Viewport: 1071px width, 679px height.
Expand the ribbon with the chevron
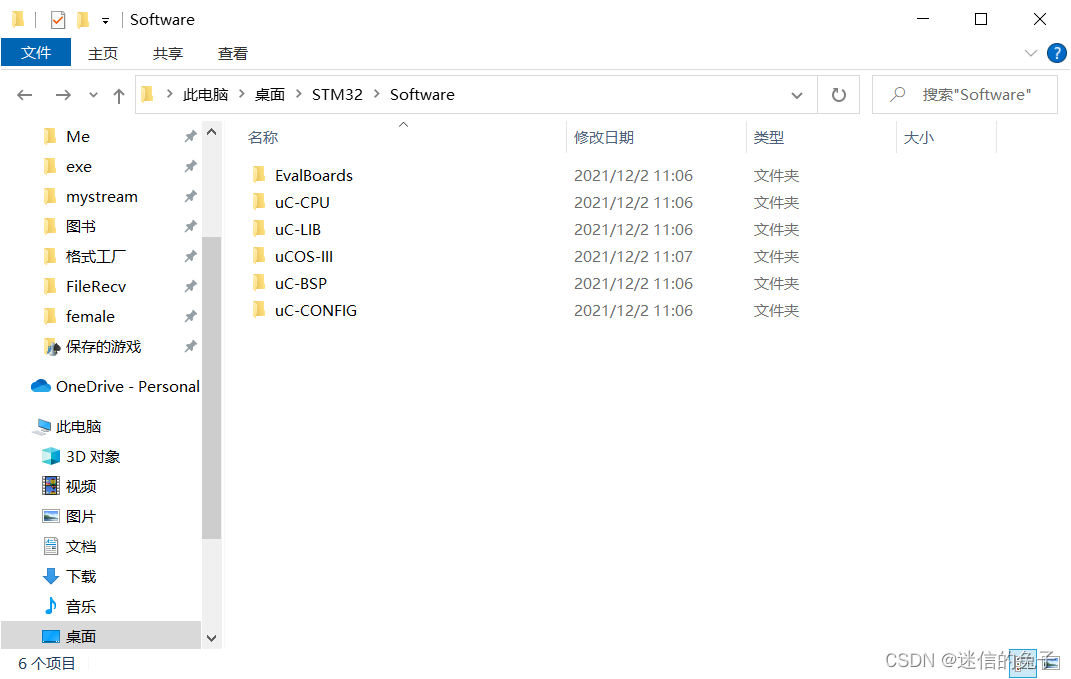[x=1031, y=53]
